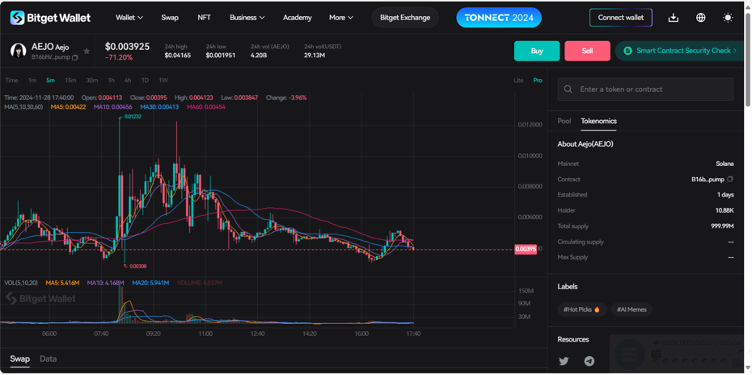Click the 0.00395 current price tag
The height and width of the screenshot is (375, 755).
pos(525,249)
